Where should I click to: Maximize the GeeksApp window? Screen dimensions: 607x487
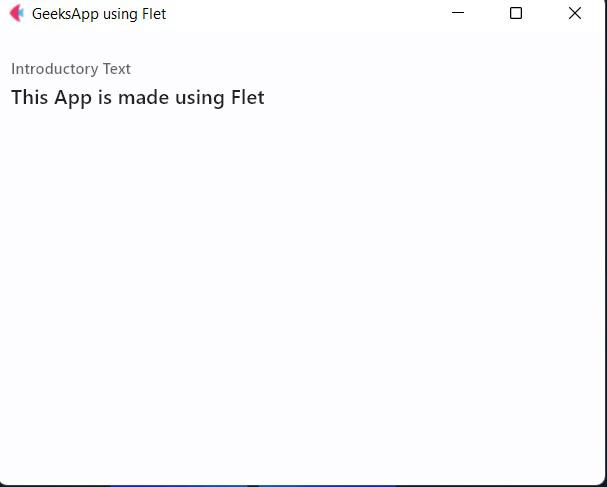pyautogui.click(x=516, y=13)
